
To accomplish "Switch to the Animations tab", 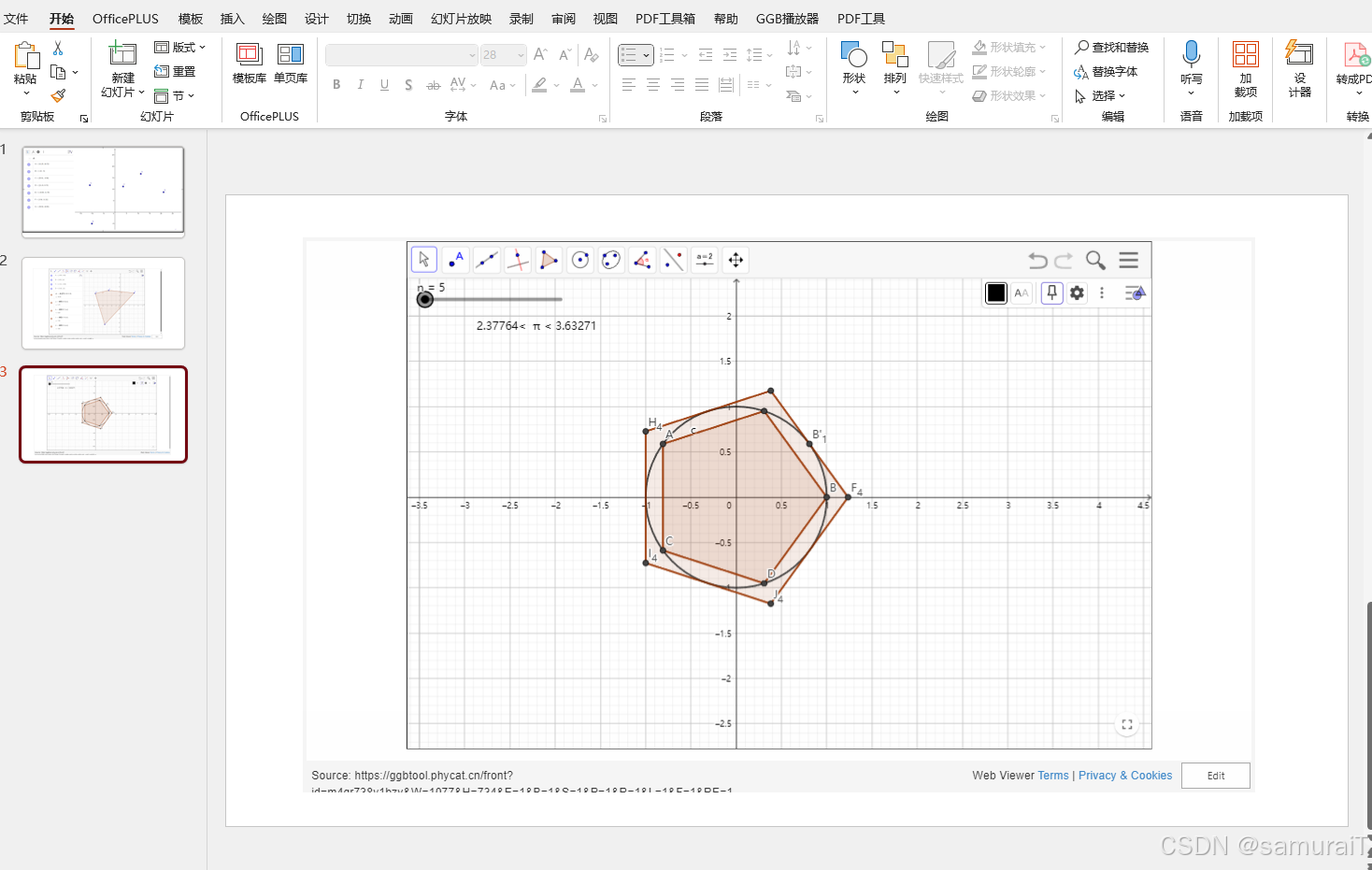I will [401, 19].
